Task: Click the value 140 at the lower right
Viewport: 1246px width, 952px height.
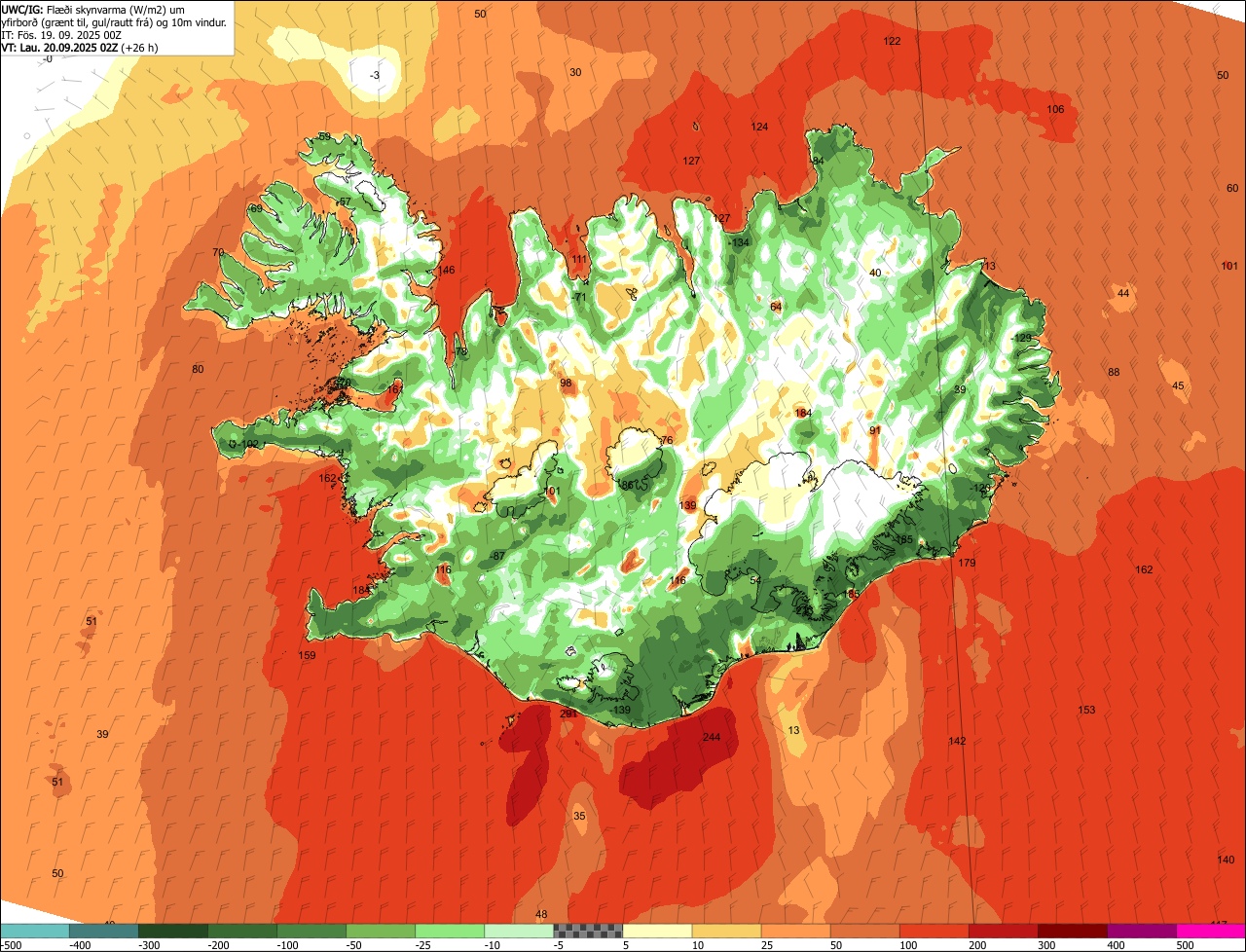Action: point(1226,860)
